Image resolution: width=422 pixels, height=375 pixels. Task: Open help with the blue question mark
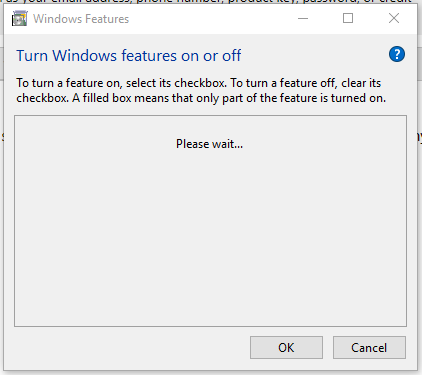[x=397, y=54]
